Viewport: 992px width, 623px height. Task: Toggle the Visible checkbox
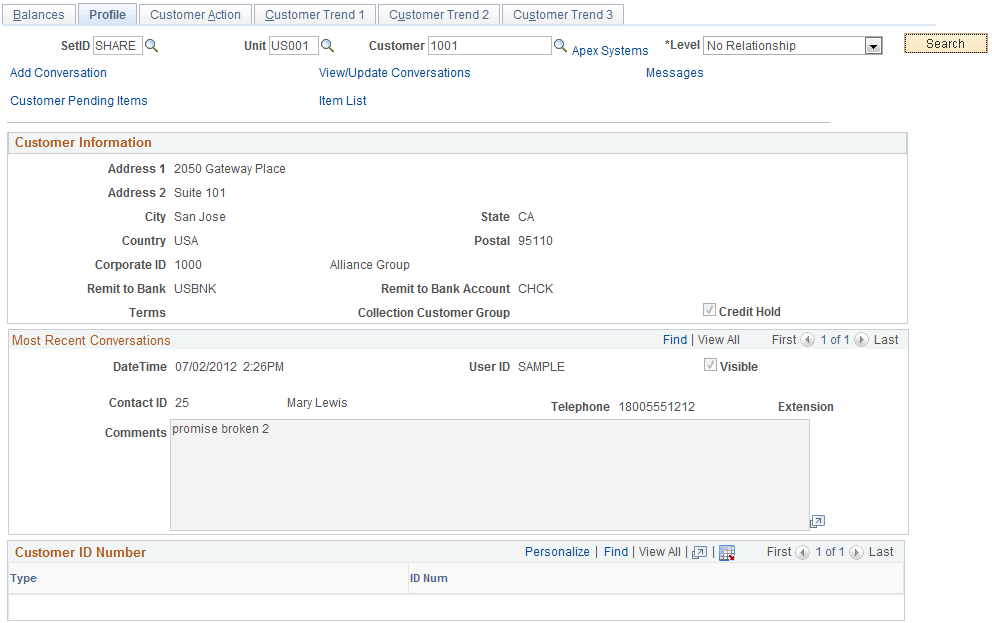pyautogui.click(x=709, y=366)
